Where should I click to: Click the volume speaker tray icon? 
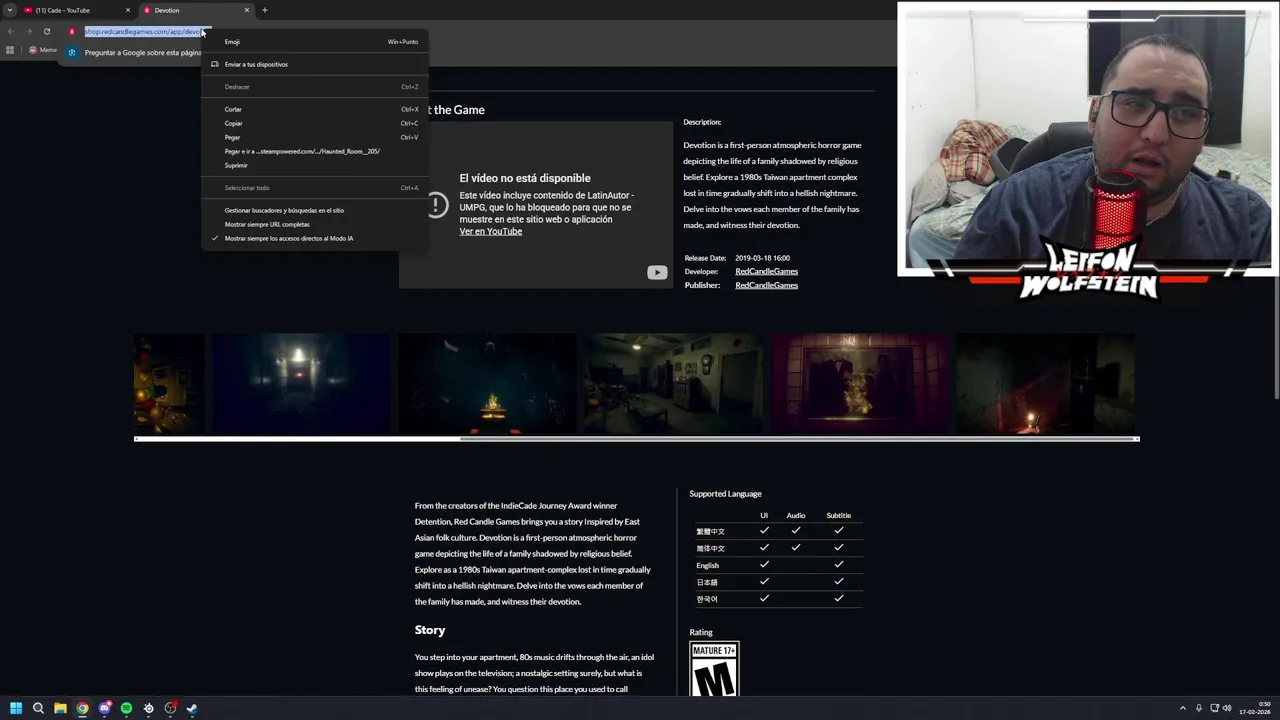click(x=1228, y=708)
